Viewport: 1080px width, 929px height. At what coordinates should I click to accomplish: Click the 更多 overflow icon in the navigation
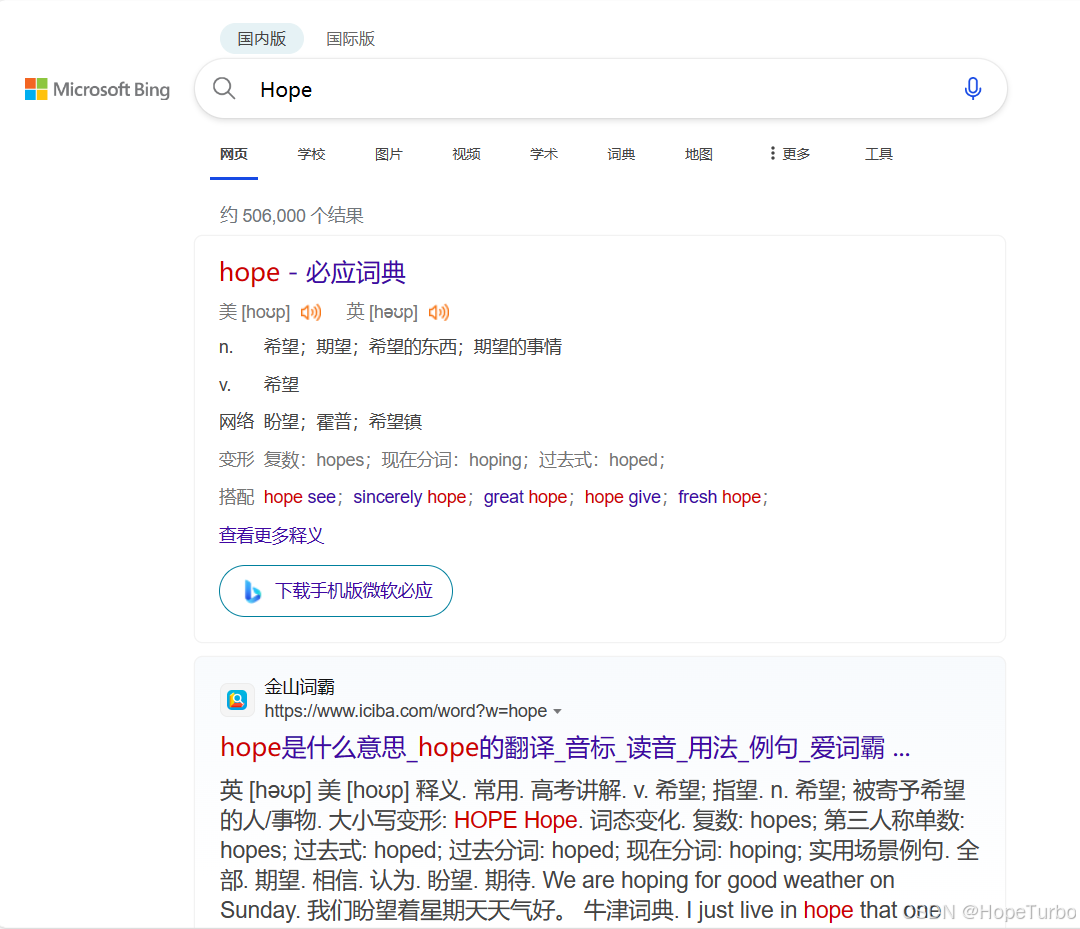(772, 153)
